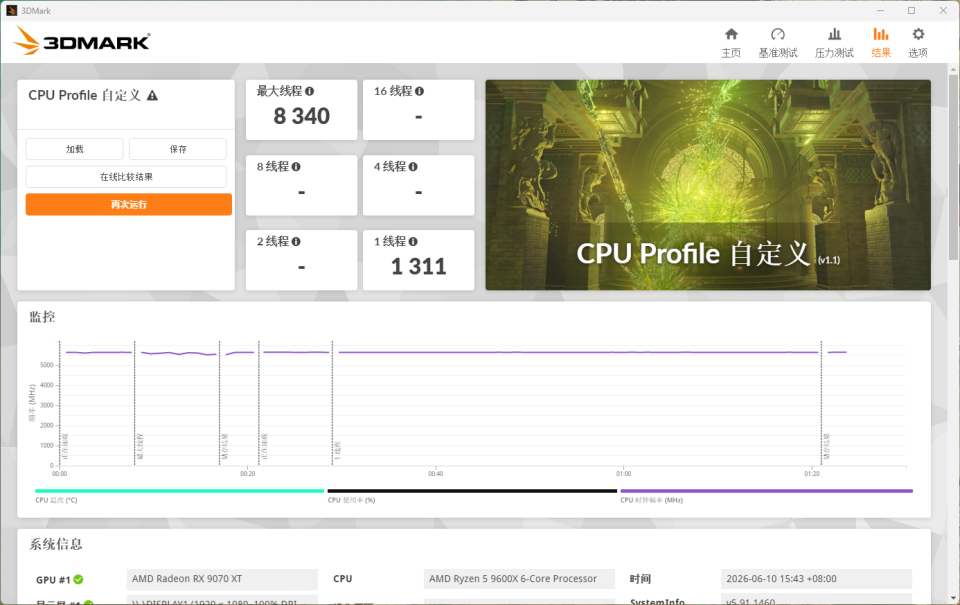
Task: Click the vertical scrollbar on the right
Action: click(953, 167)
